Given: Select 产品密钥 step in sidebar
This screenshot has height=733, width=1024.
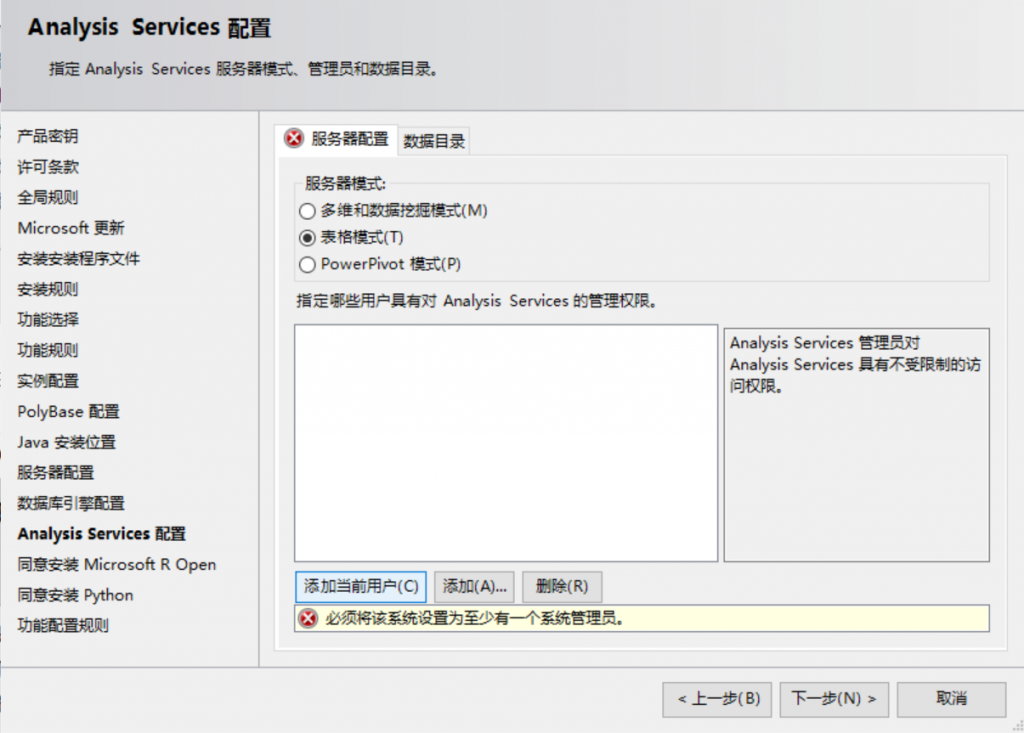Looking at the screenshot, I should point(48,136).
